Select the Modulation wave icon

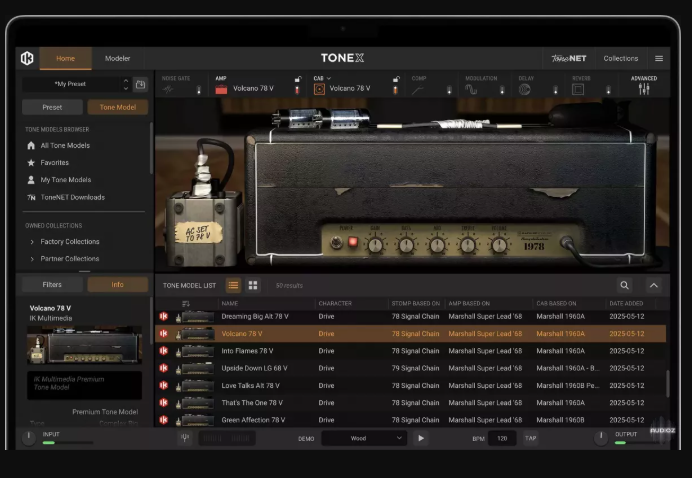pyautogui.click(x=471, y=90)
